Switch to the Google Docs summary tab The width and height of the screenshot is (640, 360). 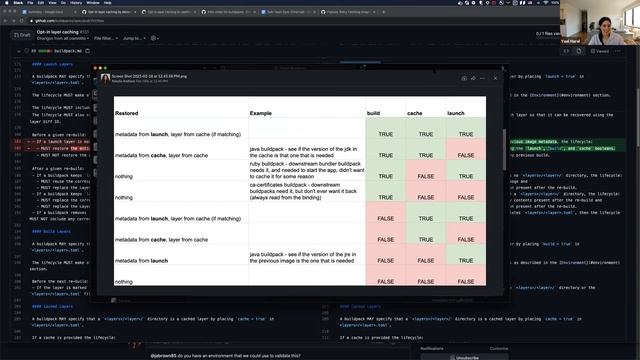[x=49, y=12]
